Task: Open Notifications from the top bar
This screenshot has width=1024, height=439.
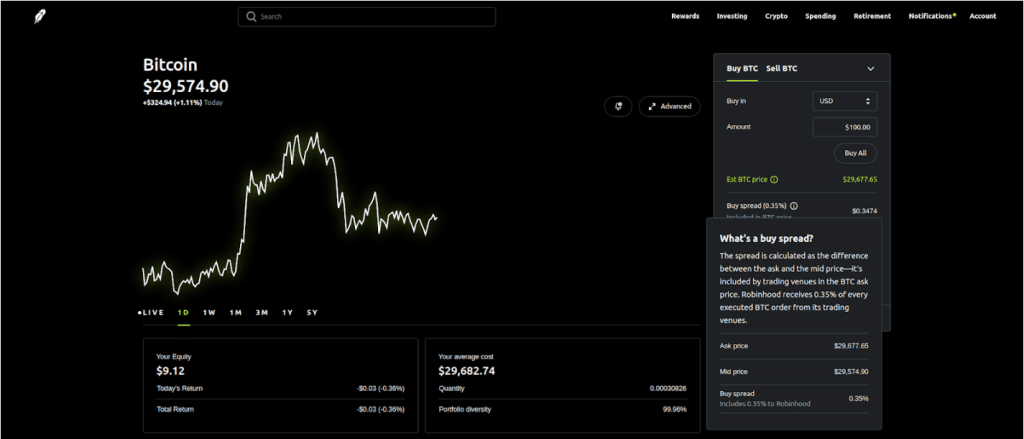Action: (930, 17)
